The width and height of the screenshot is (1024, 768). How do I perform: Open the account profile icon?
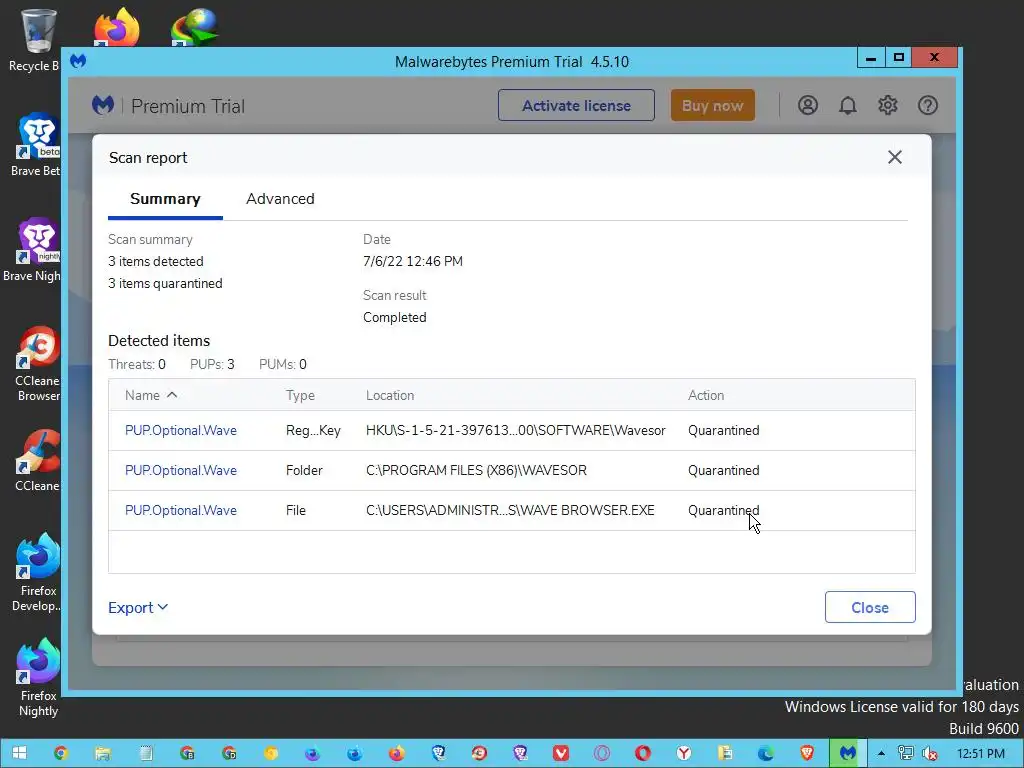(808, 105)
